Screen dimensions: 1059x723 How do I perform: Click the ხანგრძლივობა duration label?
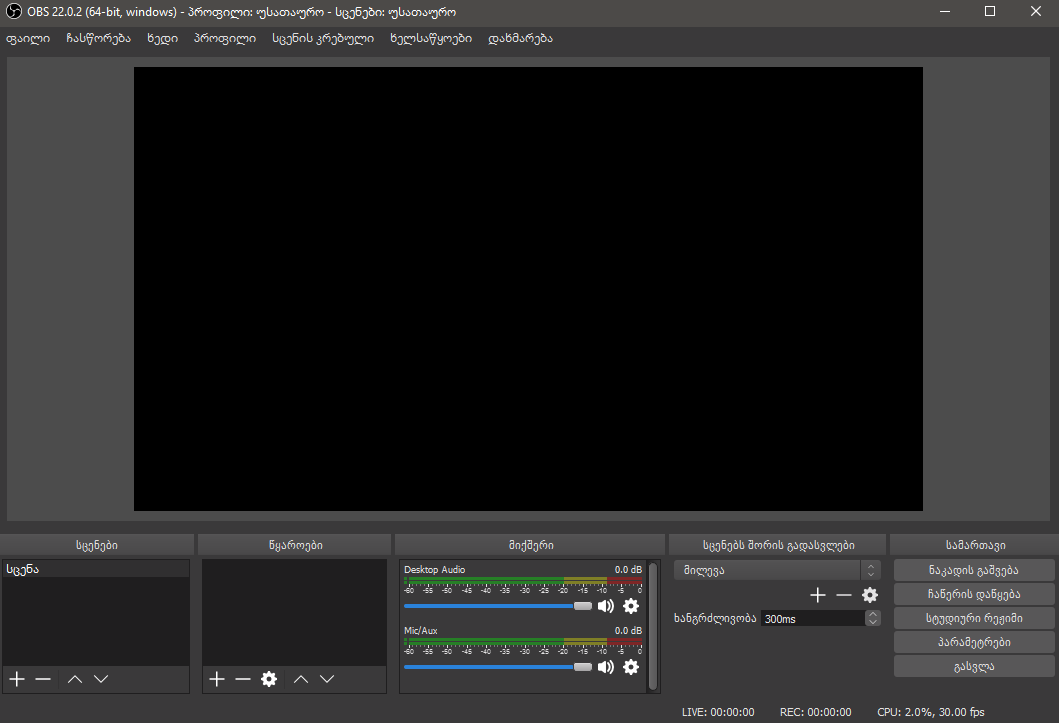pos(715,618)
